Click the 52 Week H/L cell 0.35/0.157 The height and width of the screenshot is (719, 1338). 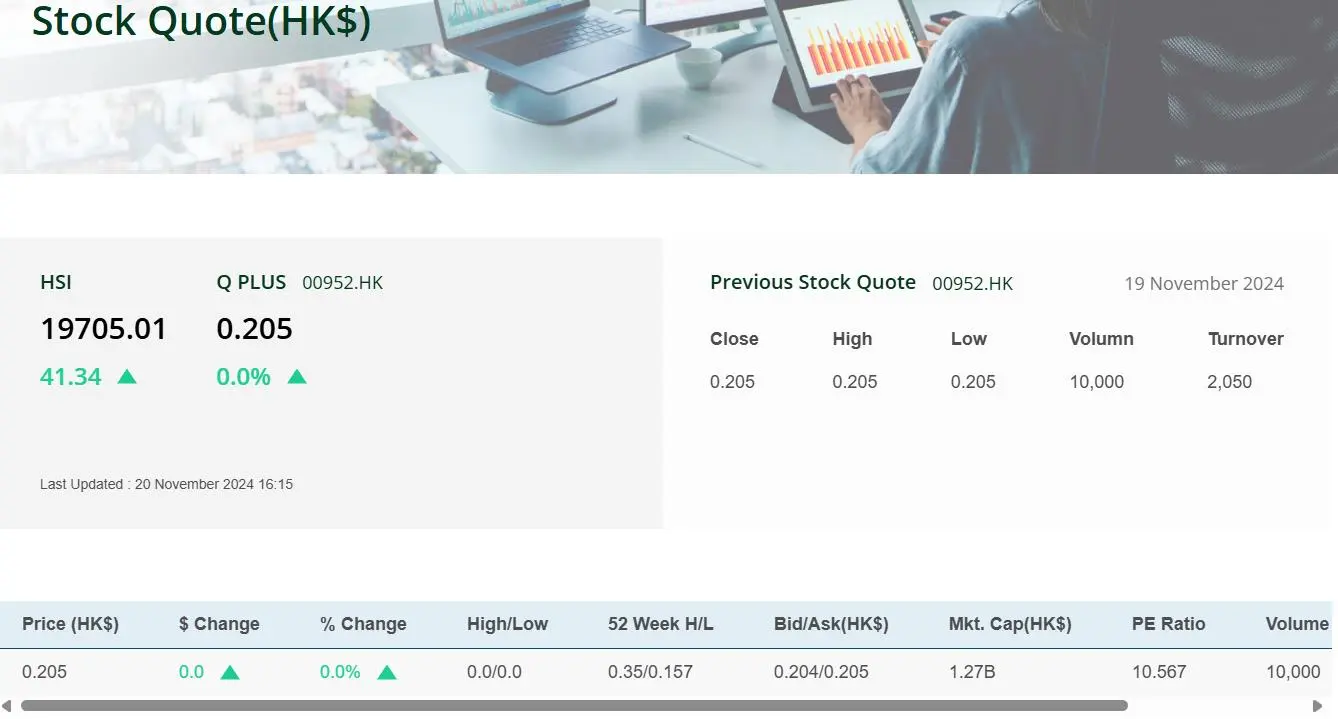(x=650, y=672)
